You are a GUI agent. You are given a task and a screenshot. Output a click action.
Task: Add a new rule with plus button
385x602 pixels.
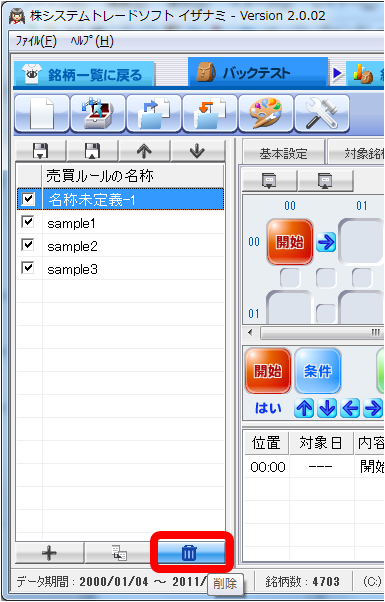tap(49, 553)
